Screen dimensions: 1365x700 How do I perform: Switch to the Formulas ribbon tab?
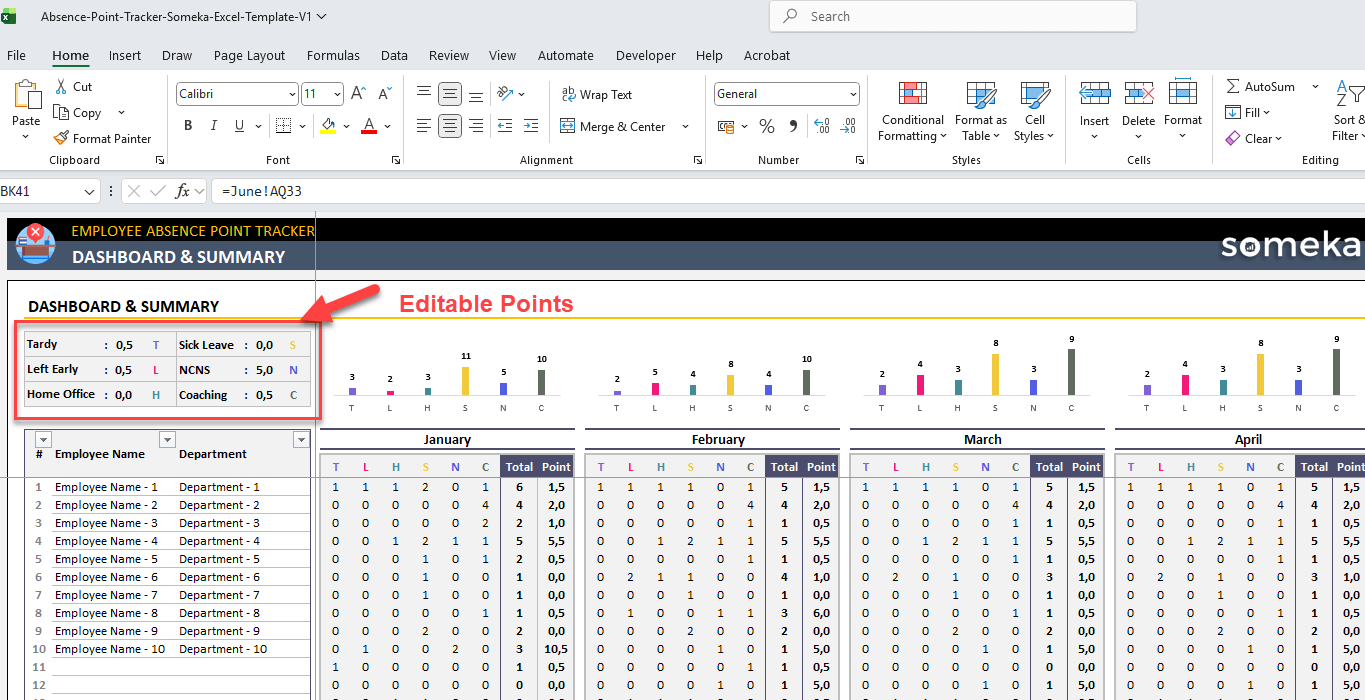pos(333,56)
